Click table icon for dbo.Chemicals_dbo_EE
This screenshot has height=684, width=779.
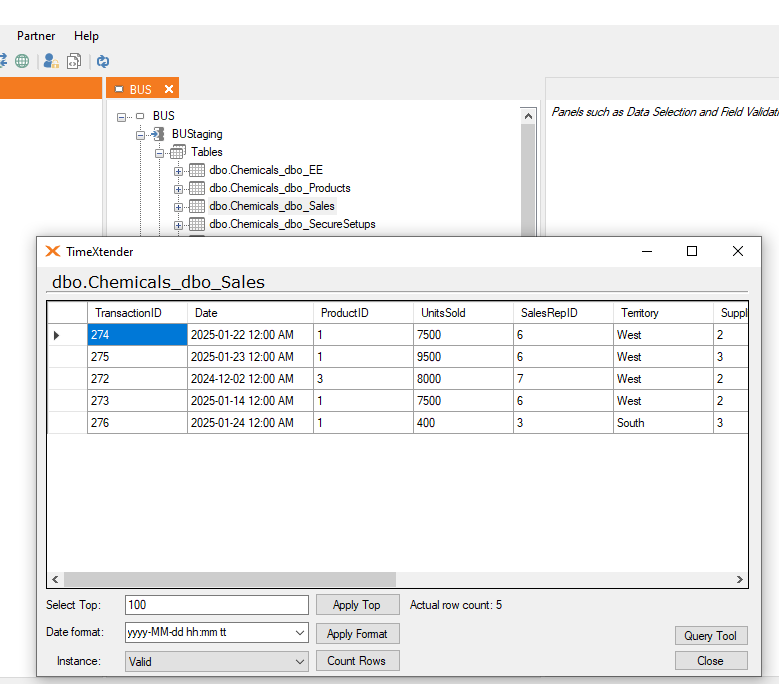pyautogui.click(x=197, y=170)
